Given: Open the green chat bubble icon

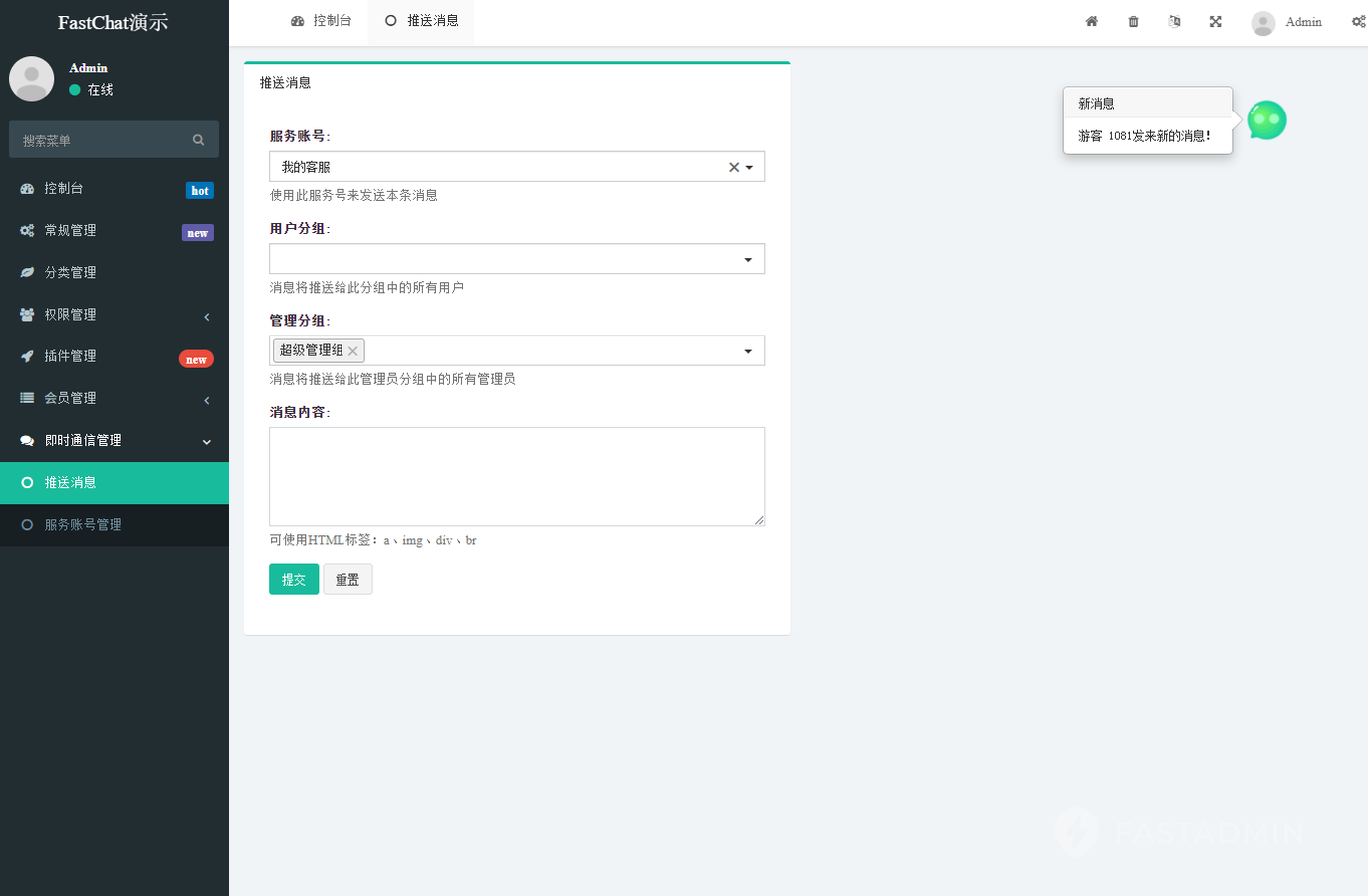Looking at the screenshot, I should pos(1266,120).
